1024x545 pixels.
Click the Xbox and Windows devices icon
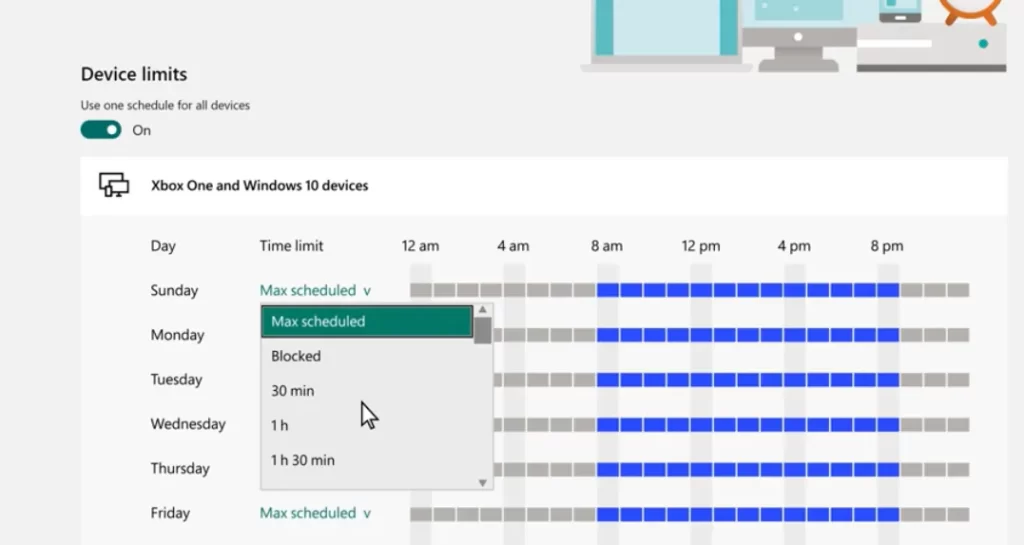coord(114,185)
